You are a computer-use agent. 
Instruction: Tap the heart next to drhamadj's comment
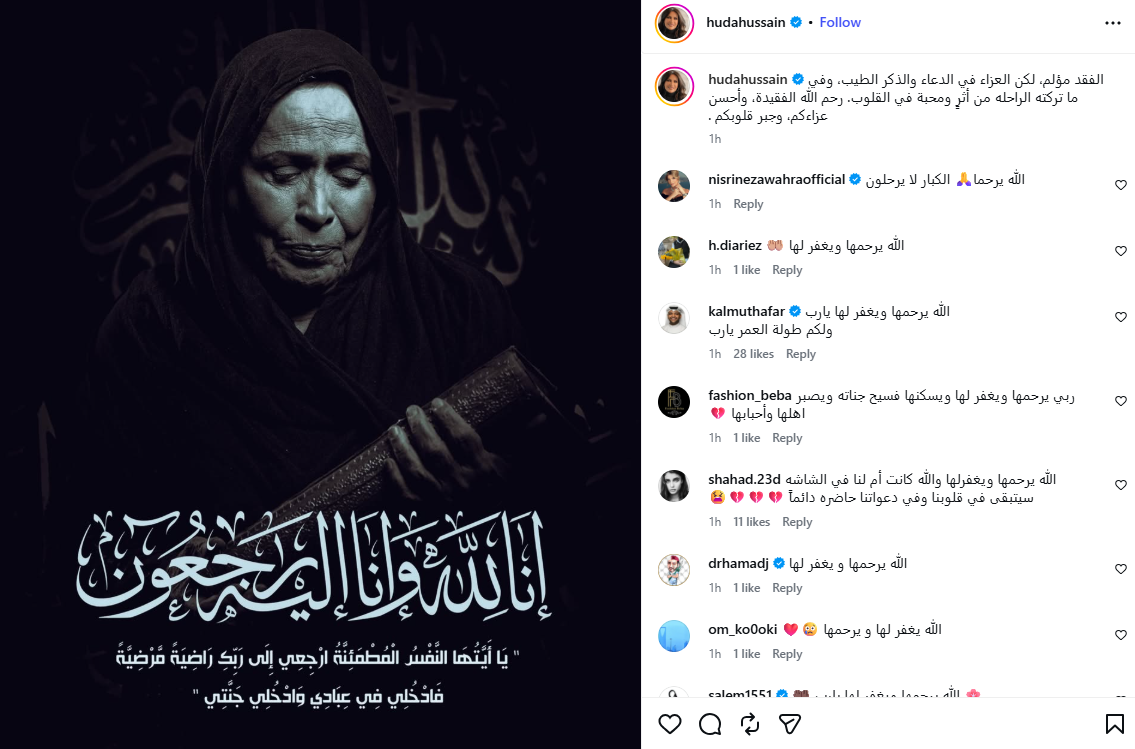pyautogui.click(x=1121, y=569)
